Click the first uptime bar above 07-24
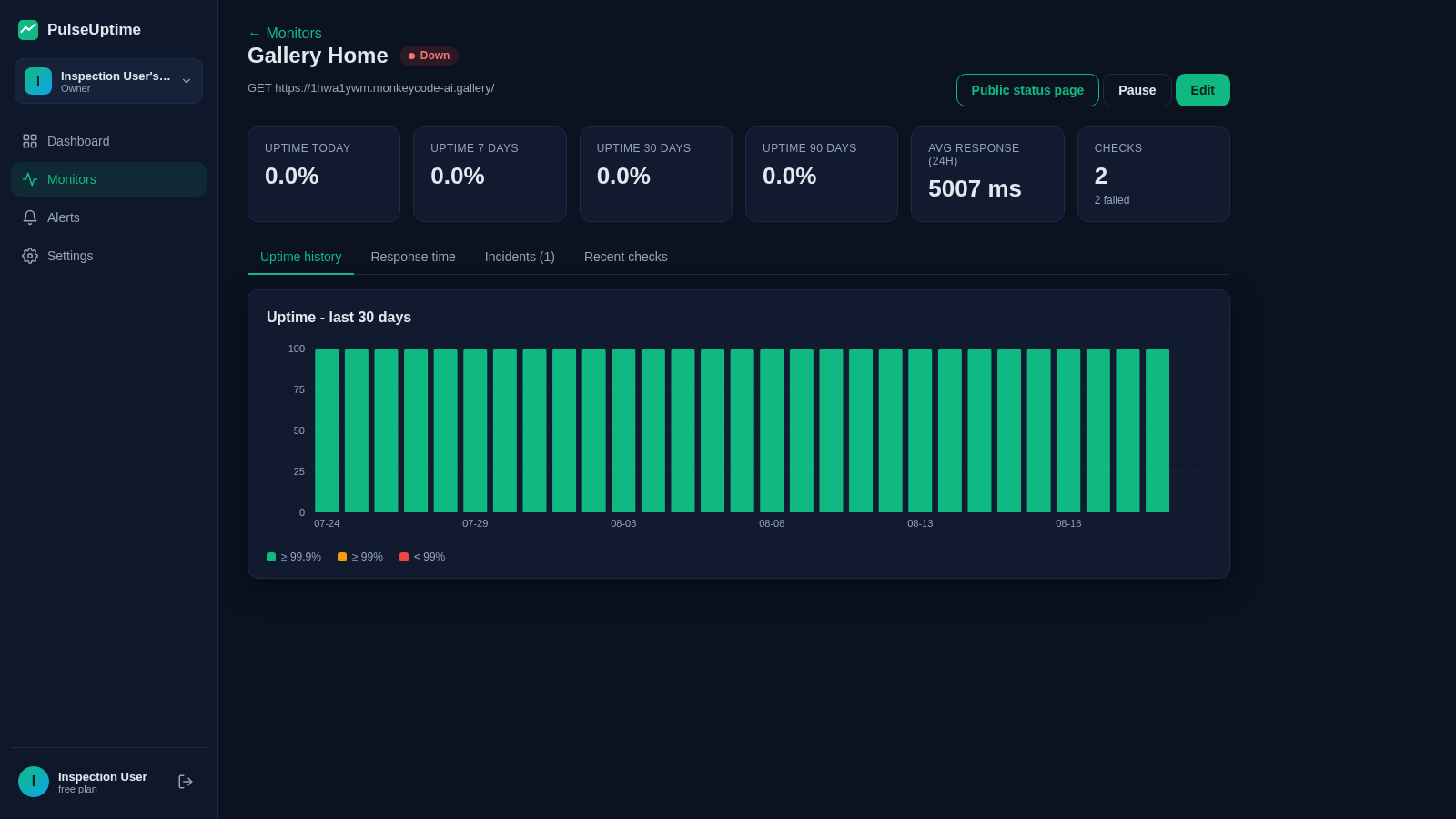The image size is (1456, 819). click(327, 430)
